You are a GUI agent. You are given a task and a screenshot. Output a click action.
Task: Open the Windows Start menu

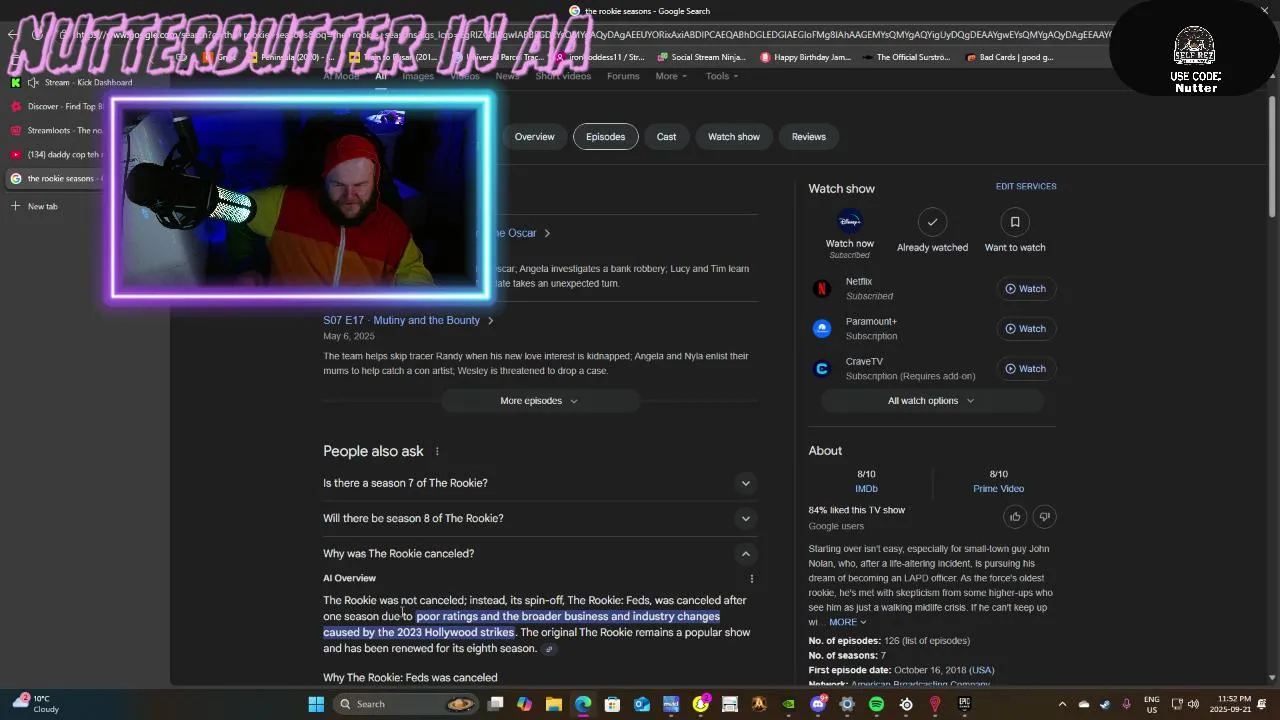(x=316, y=704)
